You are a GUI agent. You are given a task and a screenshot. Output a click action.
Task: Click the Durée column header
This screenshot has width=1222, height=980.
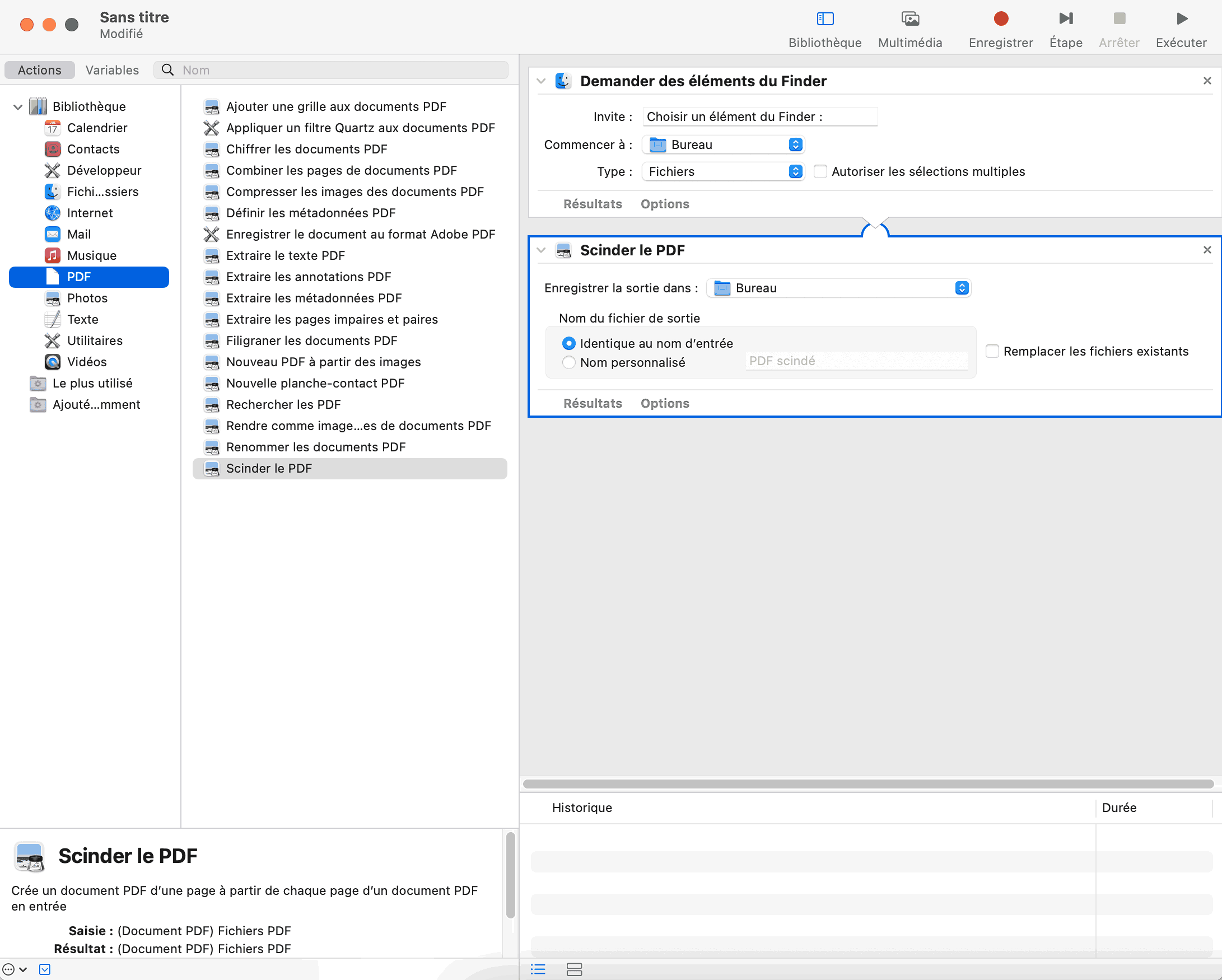(1120, 808)
